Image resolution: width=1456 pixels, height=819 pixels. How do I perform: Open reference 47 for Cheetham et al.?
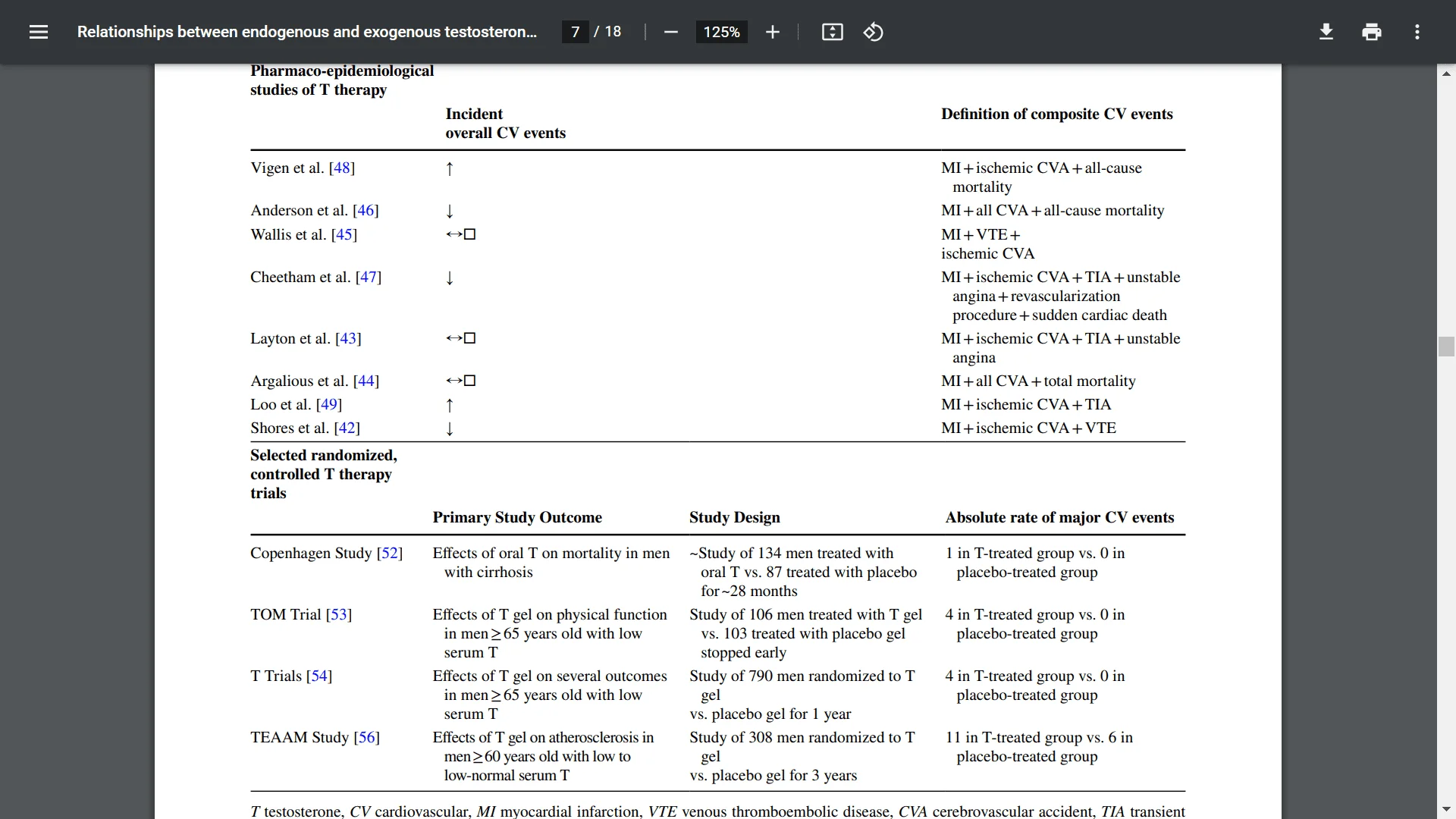click(369, 277)
